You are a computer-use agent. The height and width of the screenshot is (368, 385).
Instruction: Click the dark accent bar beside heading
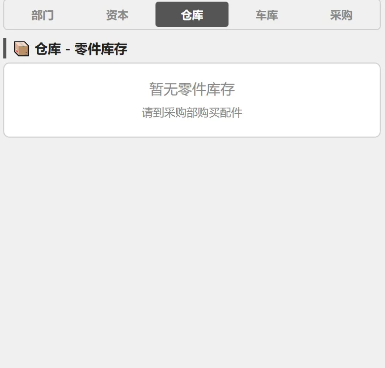[5, 48]
